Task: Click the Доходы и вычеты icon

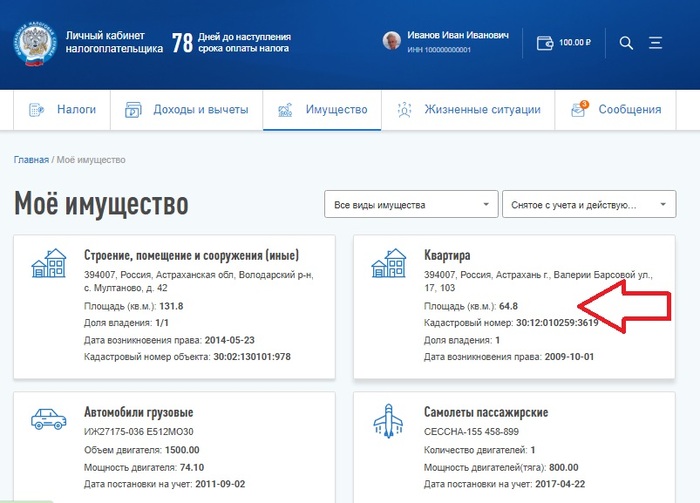Action: pos(133,109)
